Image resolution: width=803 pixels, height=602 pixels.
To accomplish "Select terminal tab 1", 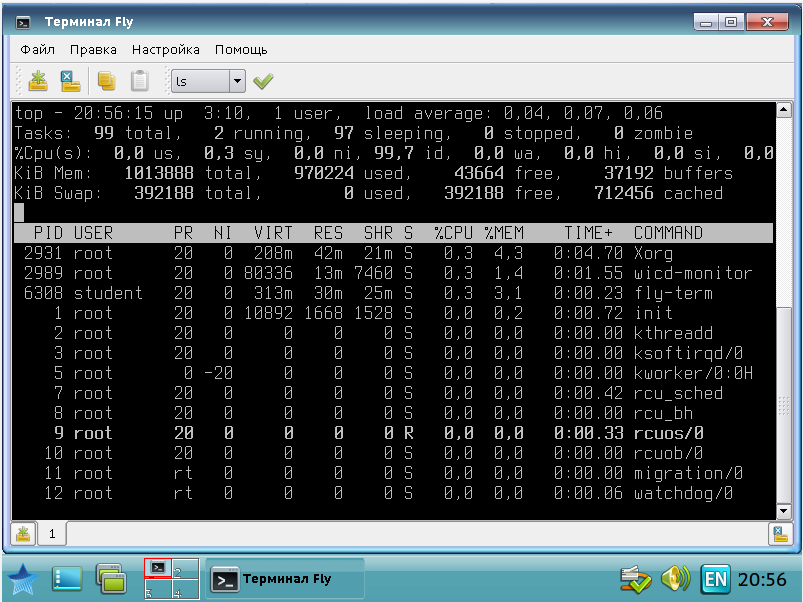I will click(x=52, y=534).
